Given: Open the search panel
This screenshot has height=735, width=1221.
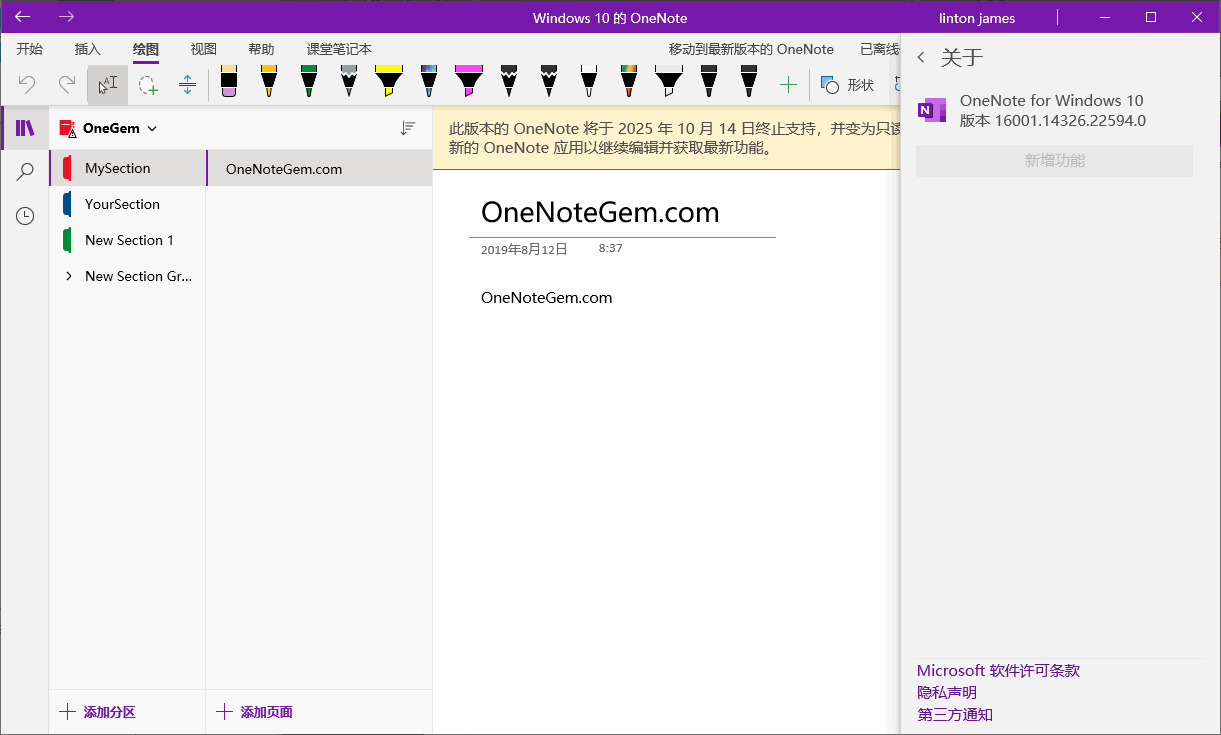Looking at the screenshot, I should pyautogui.click(x=24, y=171).
